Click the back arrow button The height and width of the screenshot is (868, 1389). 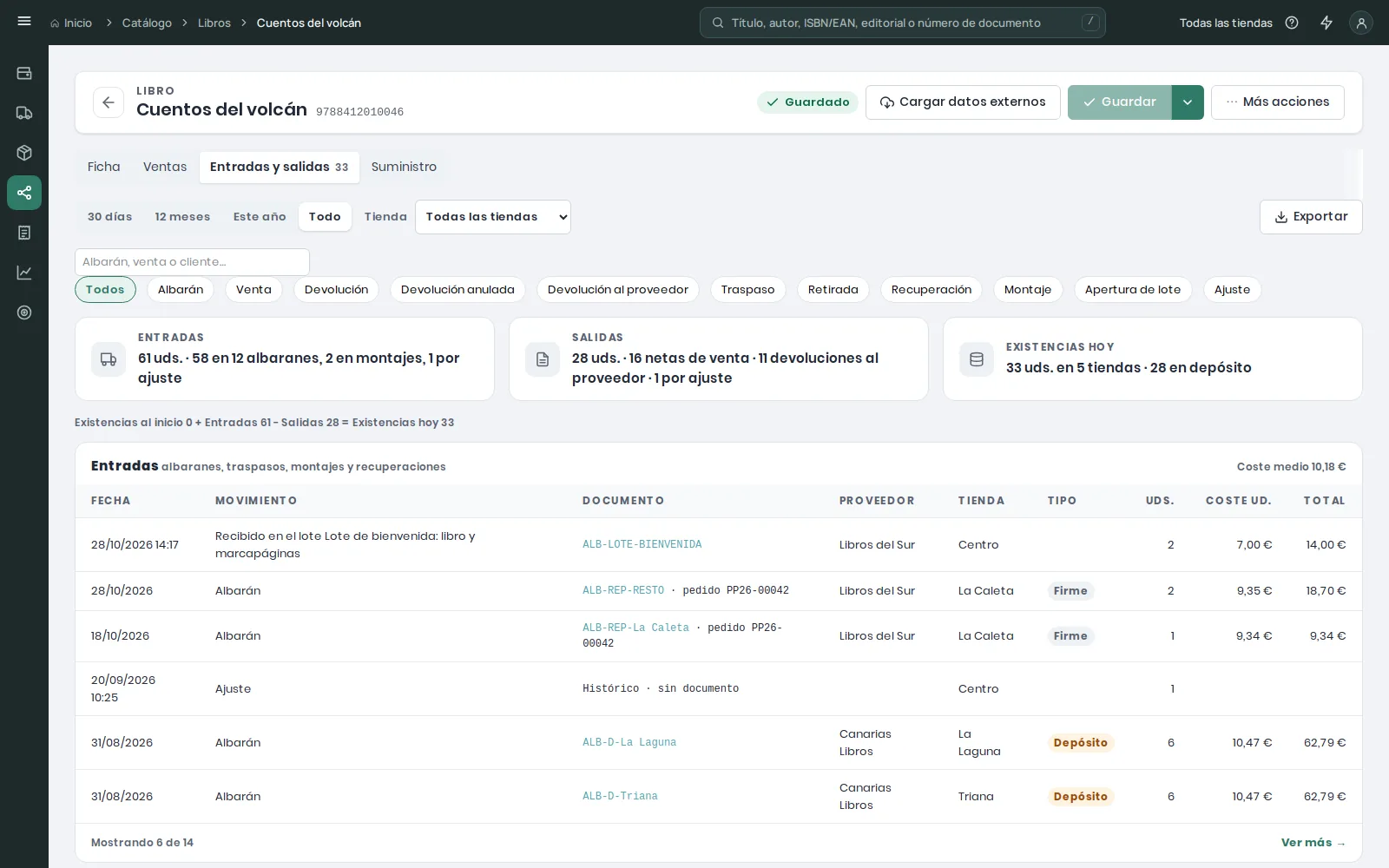109,102
